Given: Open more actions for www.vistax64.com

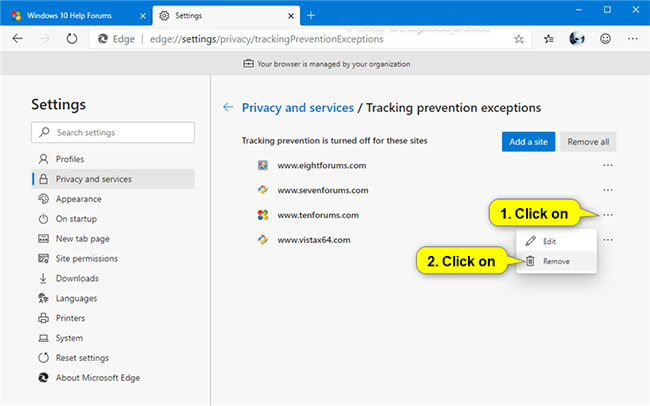Looking at the screenshot, I should [x=608, y=240].
